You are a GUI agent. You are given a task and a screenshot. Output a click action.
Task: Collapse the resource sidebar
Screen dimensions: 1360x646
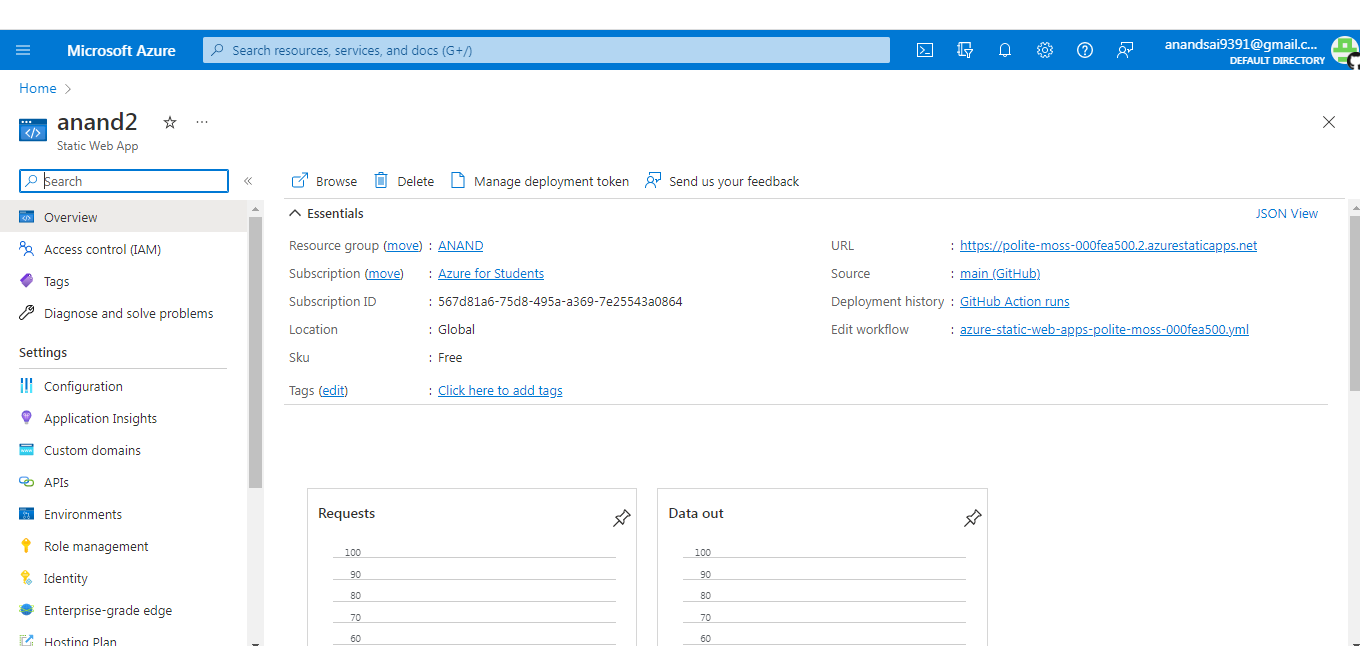[248, 181]
